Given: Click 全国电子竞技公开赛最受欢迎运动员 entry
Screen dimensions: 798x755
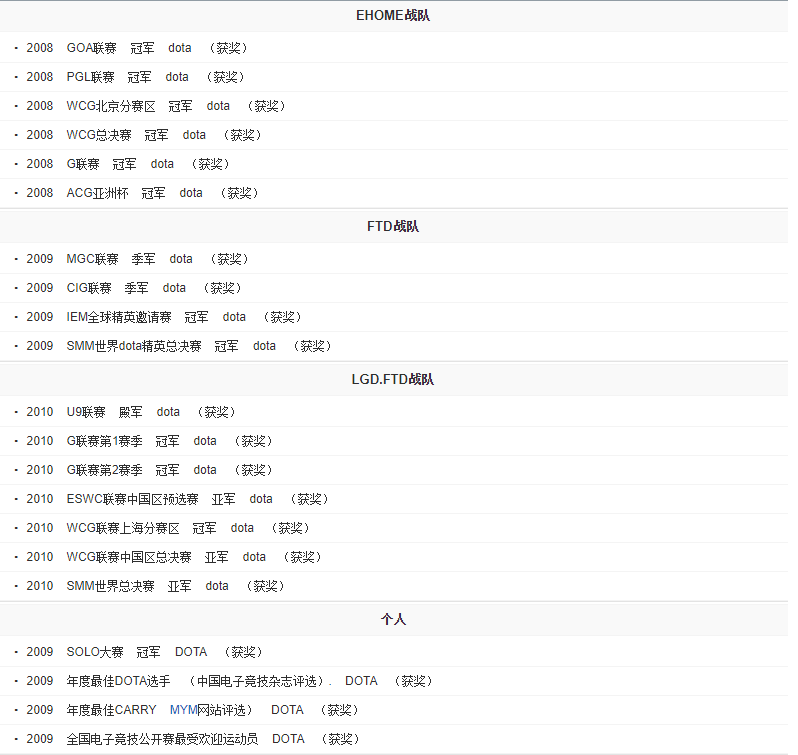Looking at the screenshot, I should [x=162, y=739].
